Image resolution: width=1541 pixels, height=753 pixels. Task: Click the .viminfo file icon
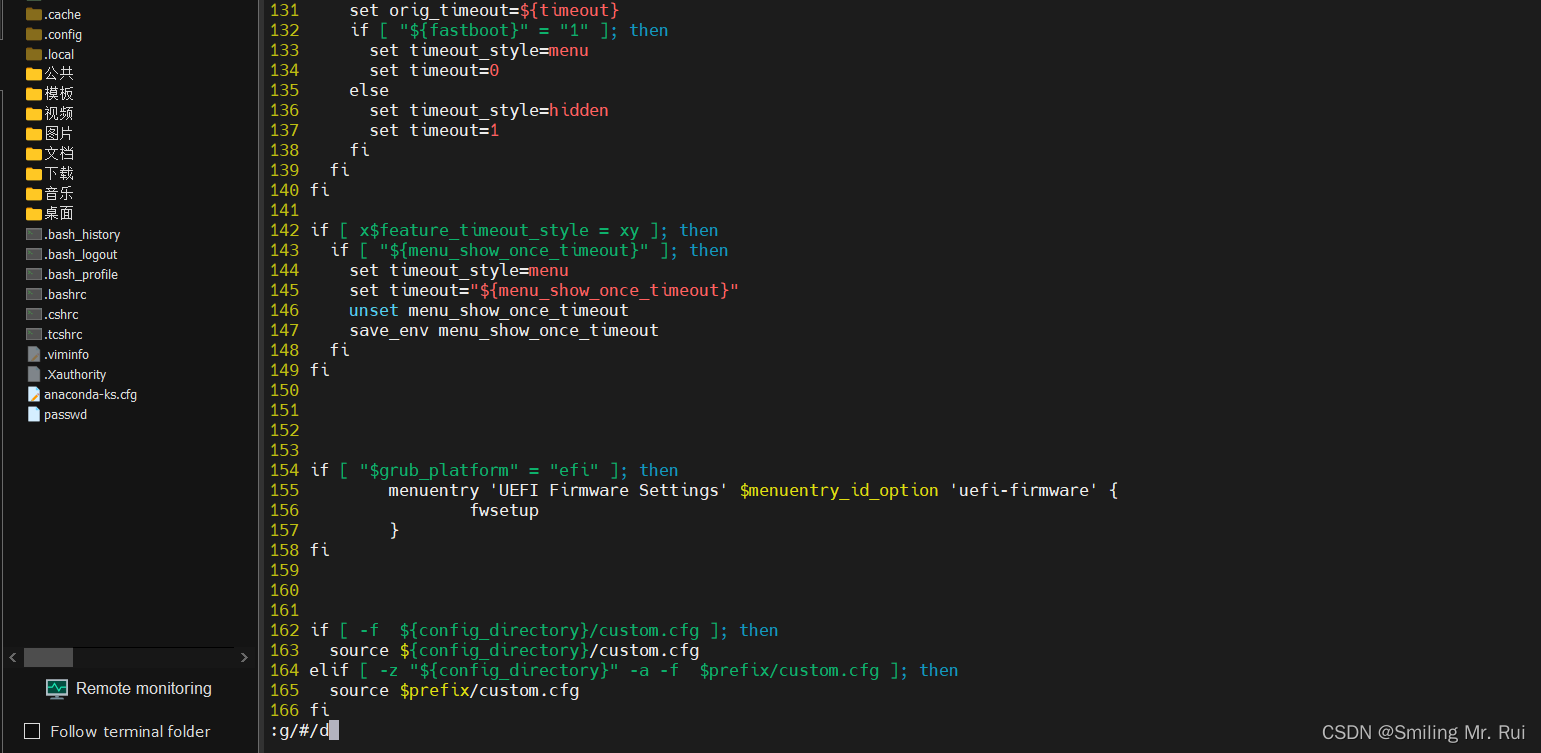34,354
